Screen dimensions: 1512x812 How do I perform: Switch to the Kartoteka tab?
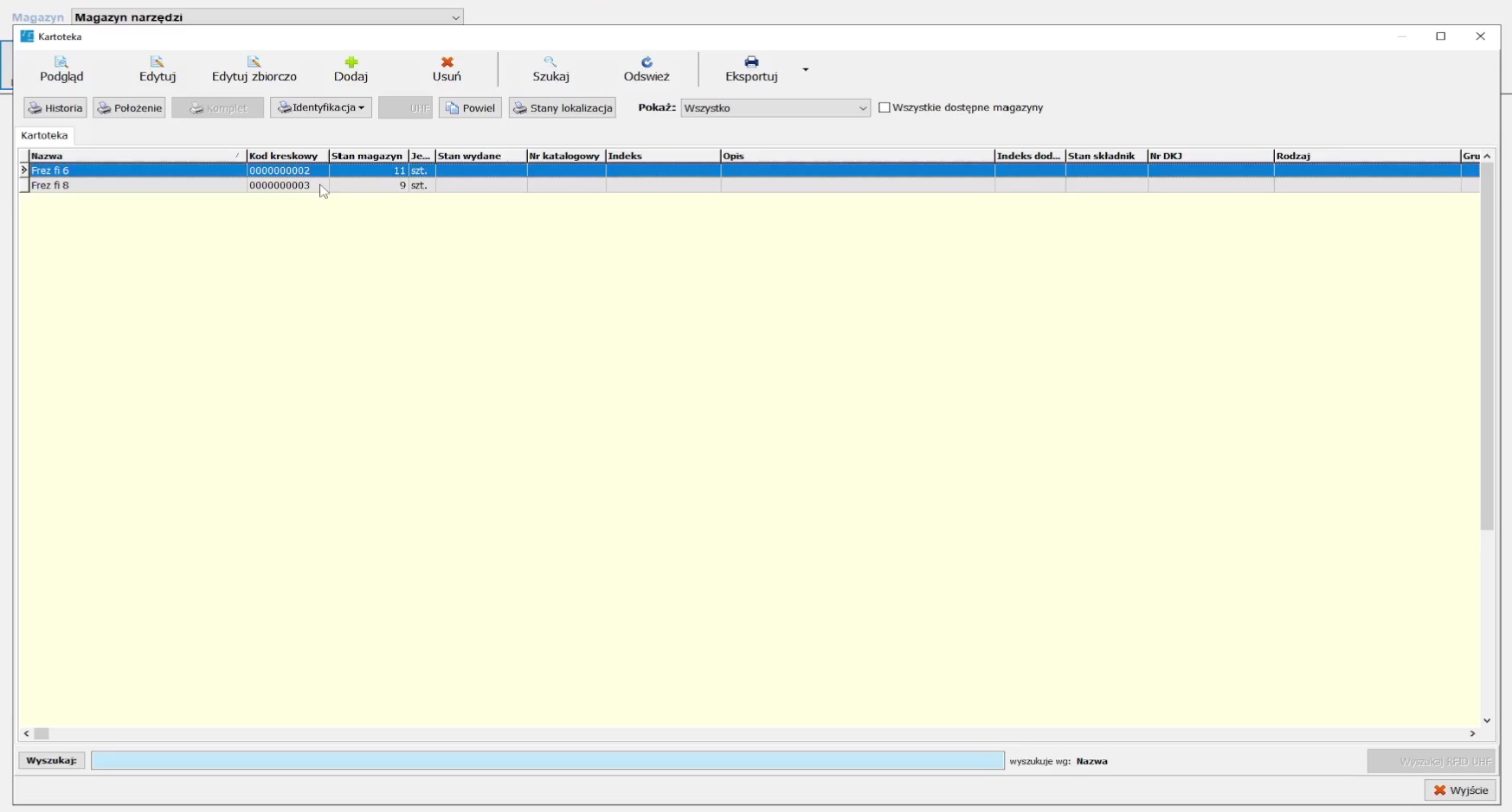pyautogui.click(x=44, y=136)
